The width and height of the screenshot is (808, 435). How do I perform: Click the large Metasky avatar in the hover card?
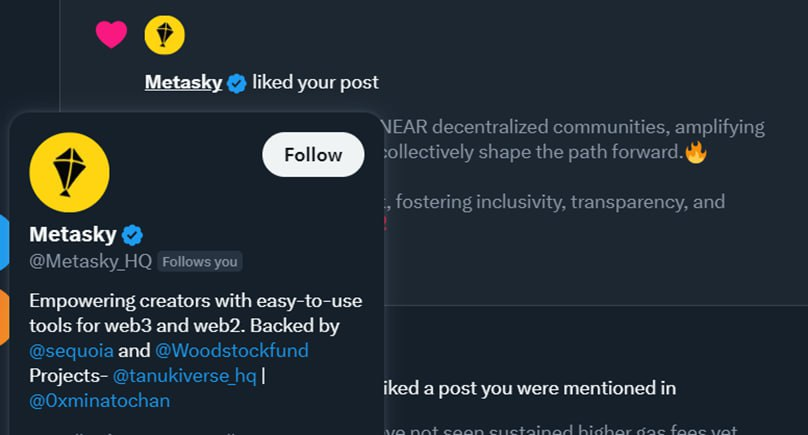pos(69,172)
